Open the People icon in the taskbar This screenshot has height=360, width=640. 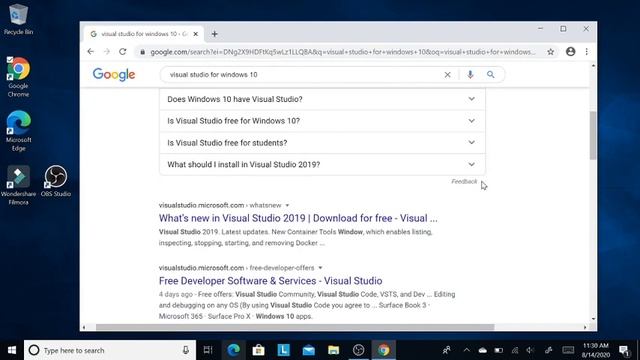click(447, 350)
